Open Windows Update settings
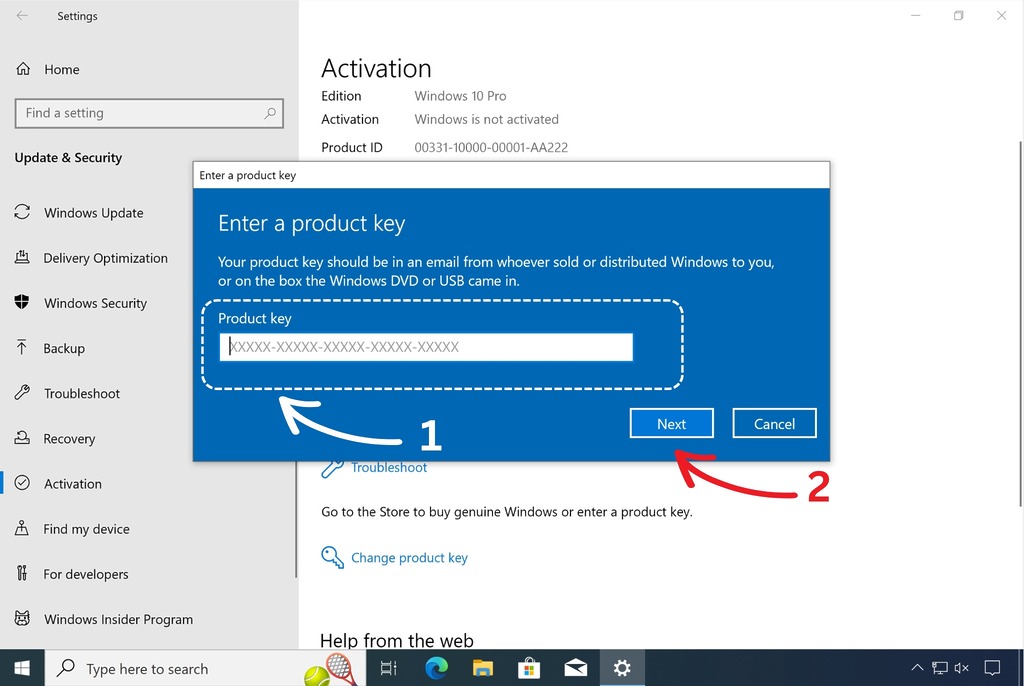1024x686 pixels. click(x=93, y=213)
